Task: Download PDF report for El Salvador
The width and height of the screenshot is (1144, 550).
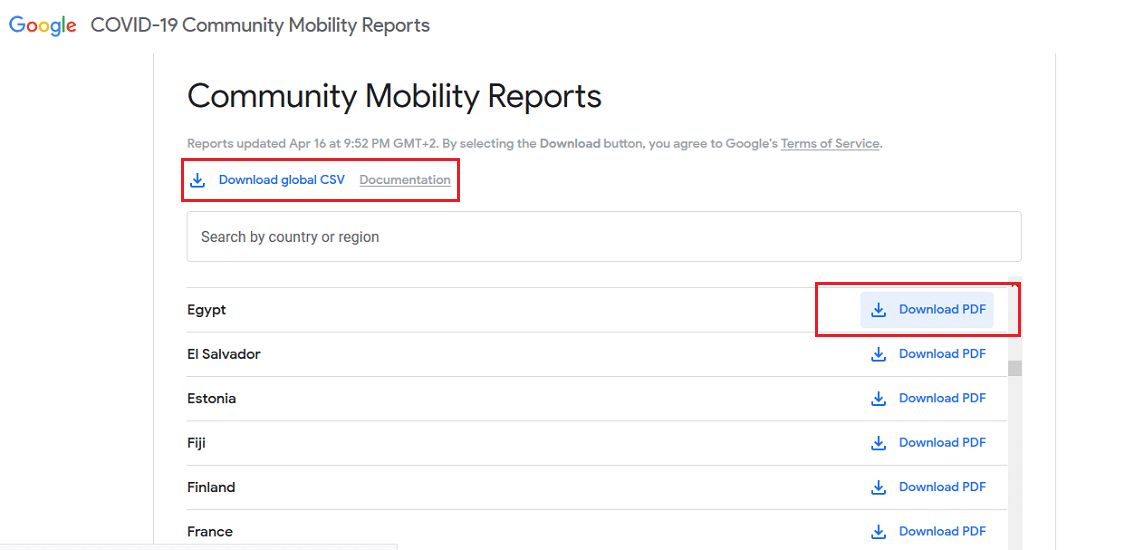Action: pyautogui.click(x=928, y=354)
